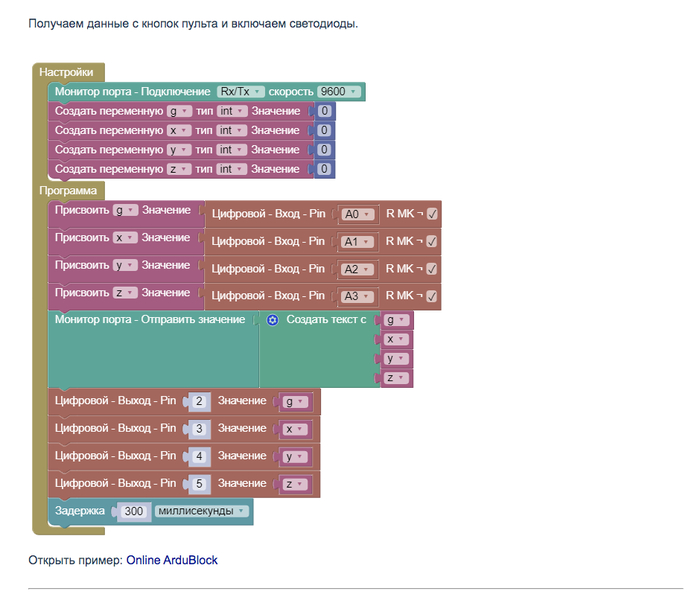
Task: Expand the A2 pin selector dropdown
Action: [x=356, y=269]
